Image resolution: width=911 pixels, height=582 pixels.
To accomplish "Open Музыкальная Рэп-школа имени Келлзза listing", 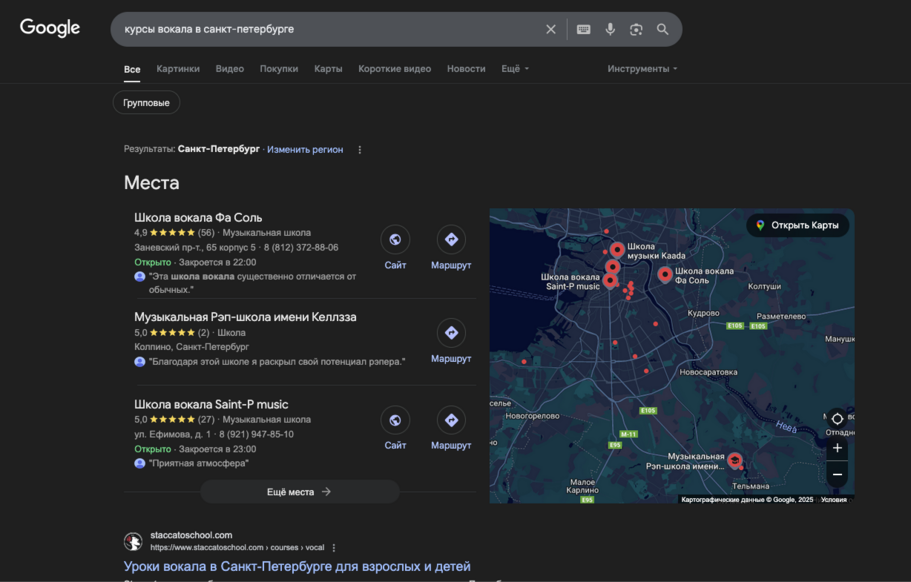I will (245, 317).
